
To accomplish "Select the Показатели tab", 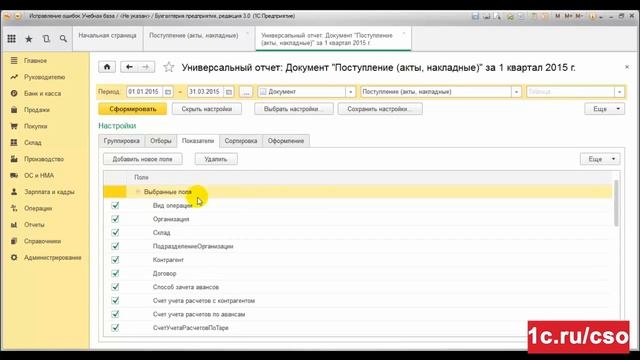I will point(198,141).
